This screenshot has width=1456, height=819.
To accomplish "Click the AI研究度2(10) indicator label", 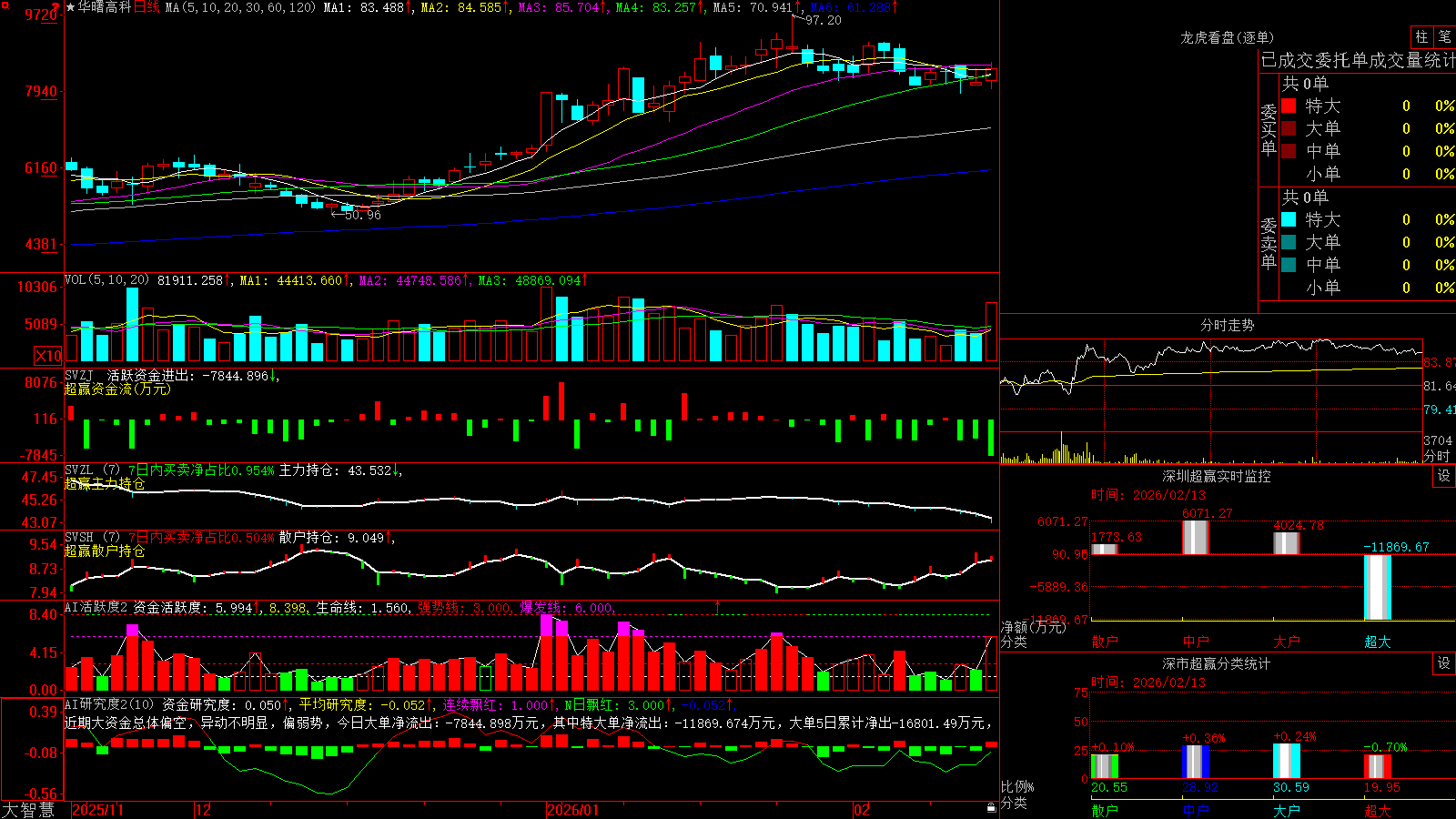I will (109, 704).
